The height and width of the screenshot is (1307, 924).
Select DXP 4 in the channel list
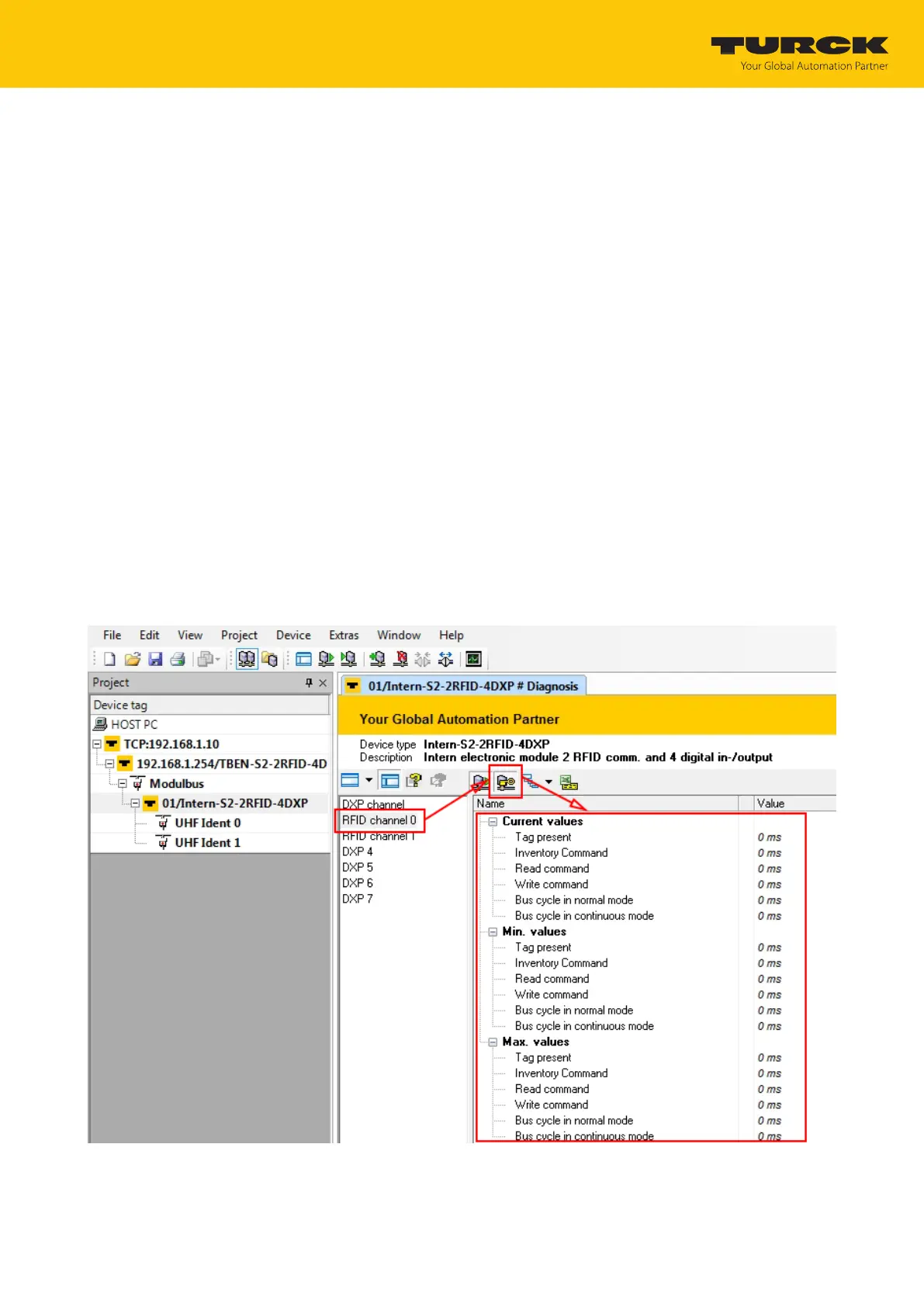pyautogui.click(x=358, y=851)
